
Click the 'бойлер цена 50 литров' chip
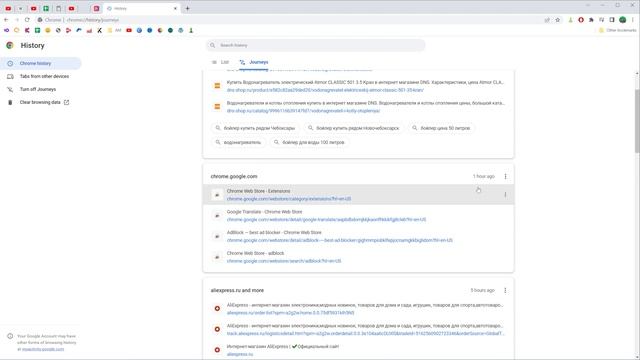click(x=441, y=128)
